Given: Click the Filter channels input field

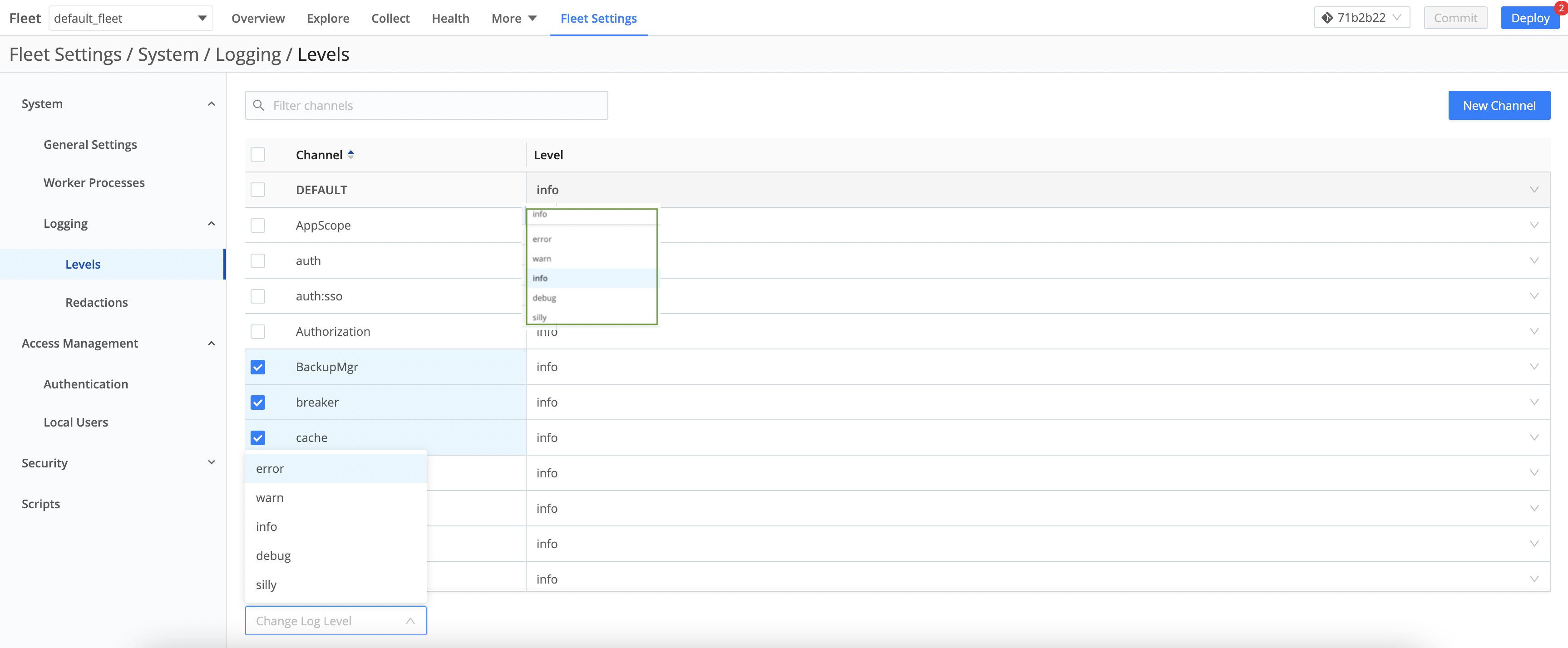Looking at the screenshot, I should 426,105.
